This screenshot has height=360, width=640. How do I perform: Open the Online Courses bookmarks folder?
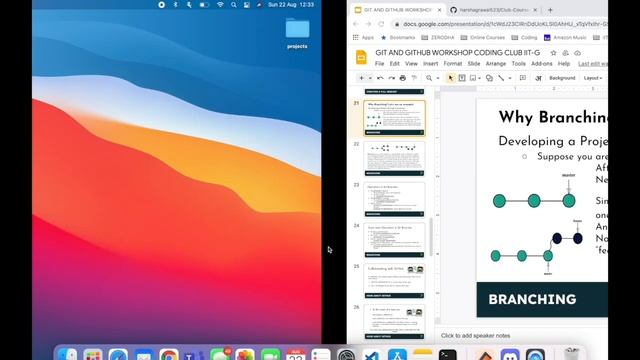(482, 38)
